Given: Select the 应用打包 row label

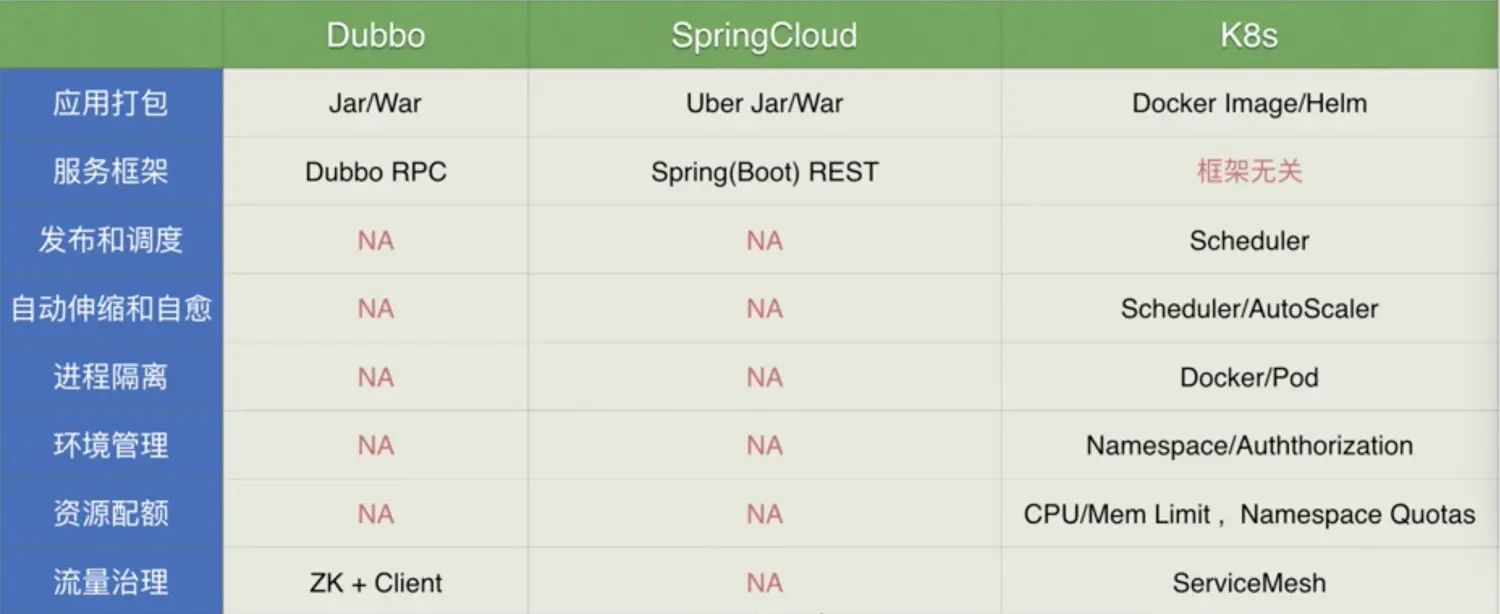Looking at the screenshot, I should [x=111, y=103].
